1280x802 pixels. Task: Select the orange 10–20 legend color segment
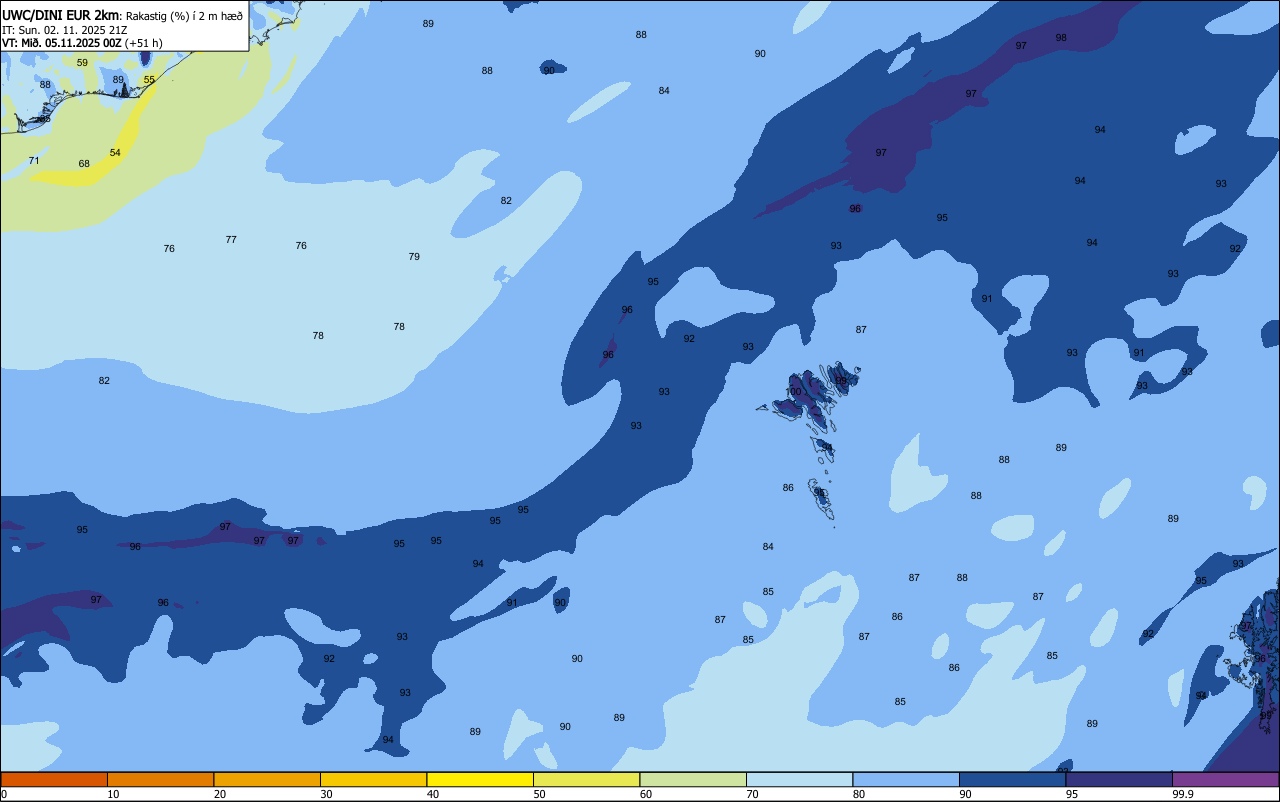tap(160, 779)
